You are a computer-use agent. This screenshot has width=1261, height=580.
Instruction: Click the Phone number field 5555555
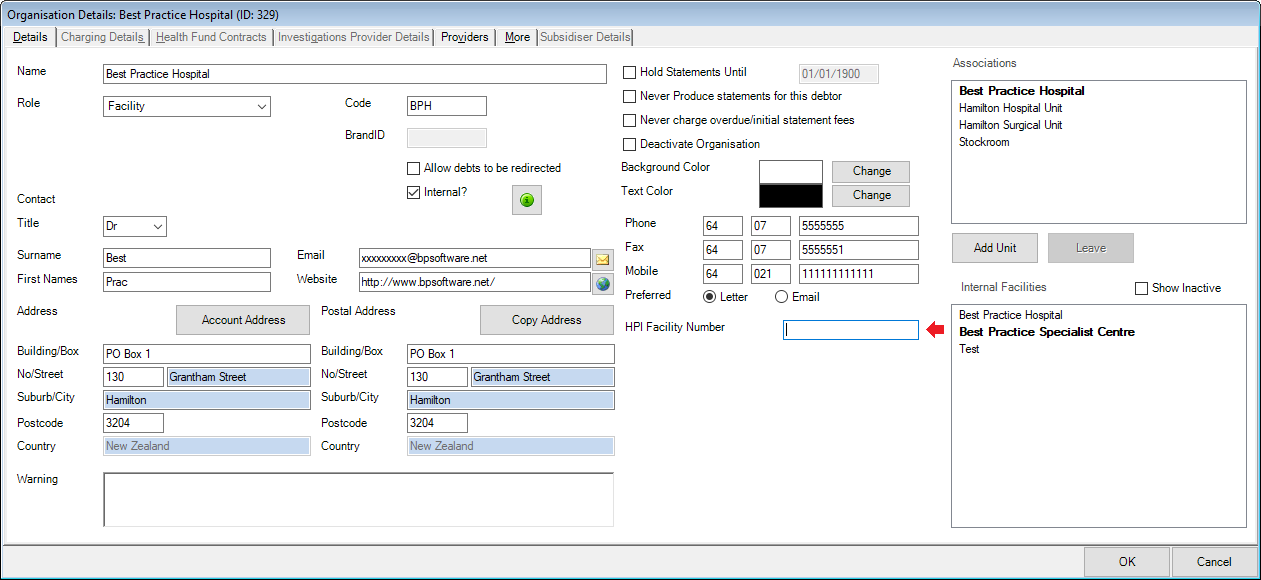click(859, 226)
